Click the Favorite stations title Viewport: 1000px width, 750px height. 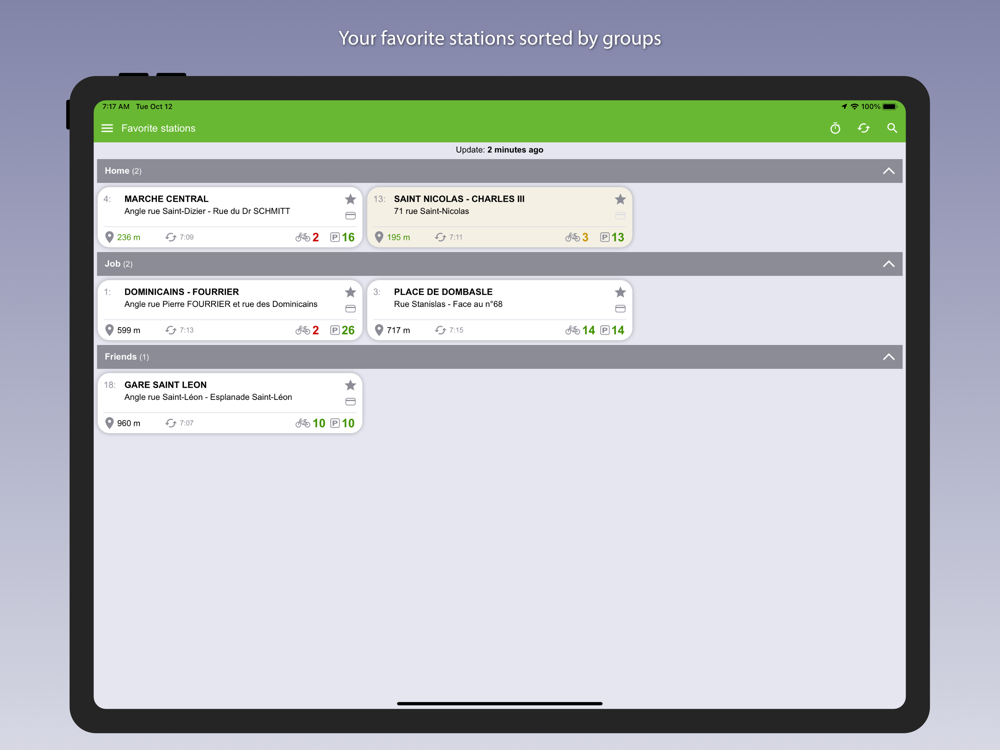158,128
